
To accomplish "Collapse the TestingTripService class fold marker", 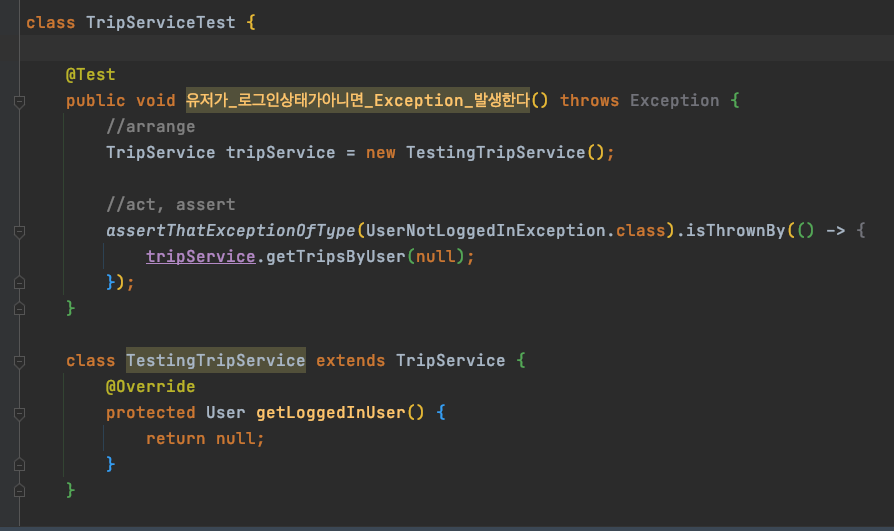I will (x=19, y=362).
